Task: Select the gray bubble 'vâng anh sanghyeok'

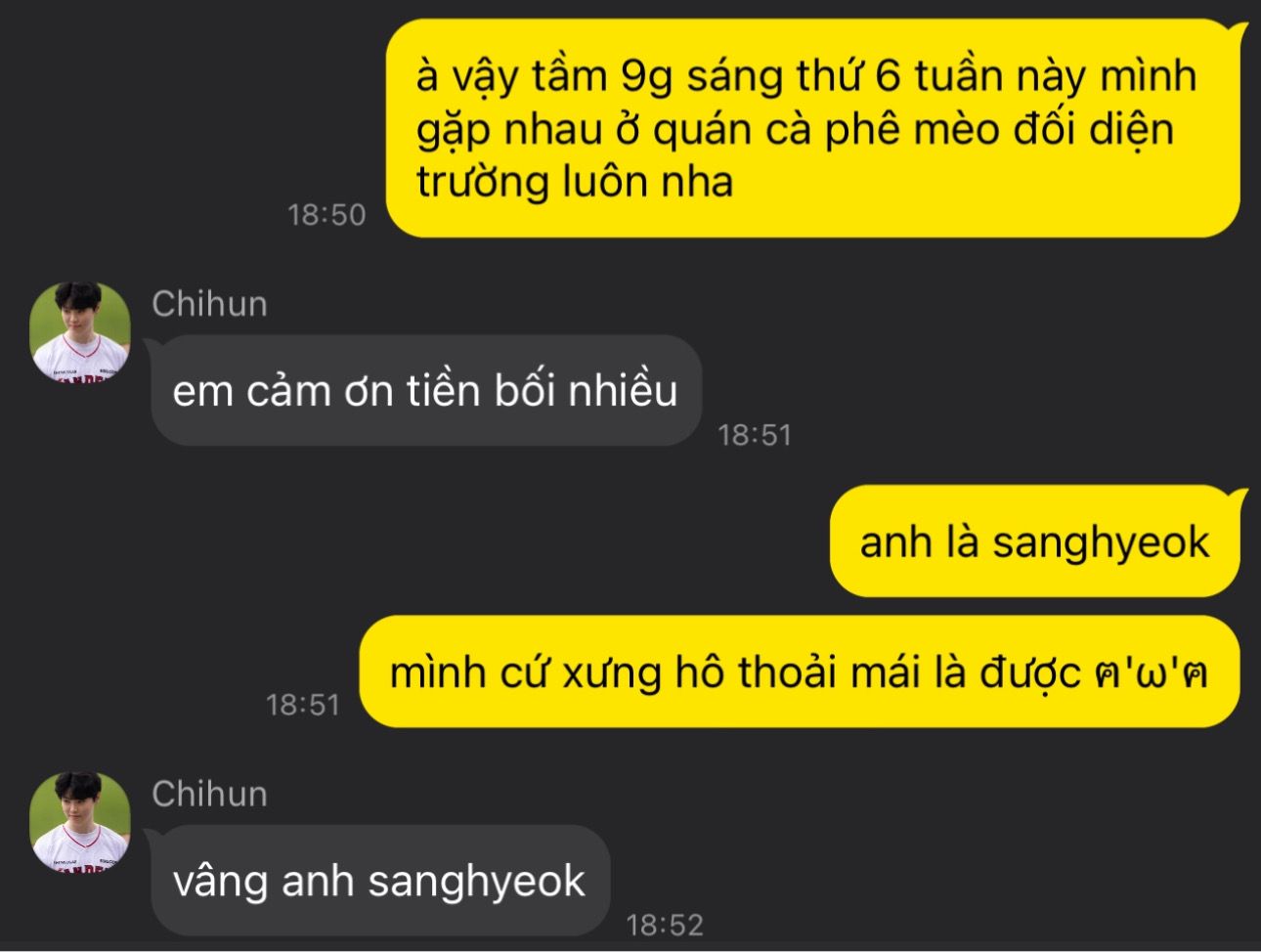Action: 380,881
